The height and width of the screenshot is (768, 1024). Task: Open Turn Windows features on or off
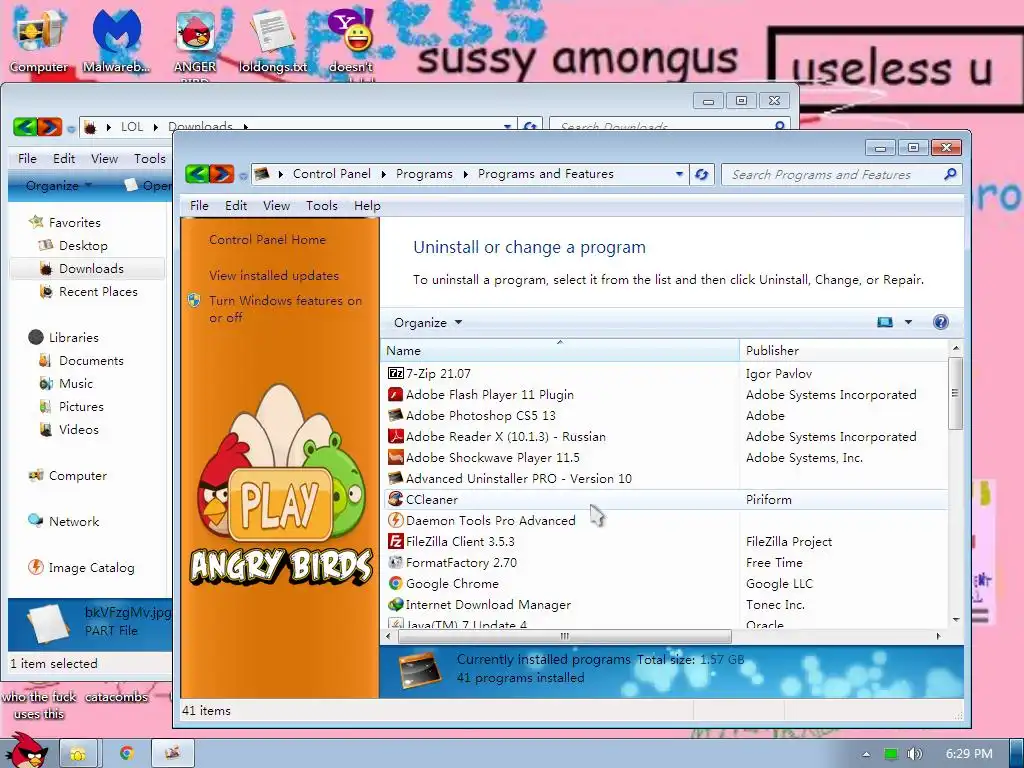(285, 309)
